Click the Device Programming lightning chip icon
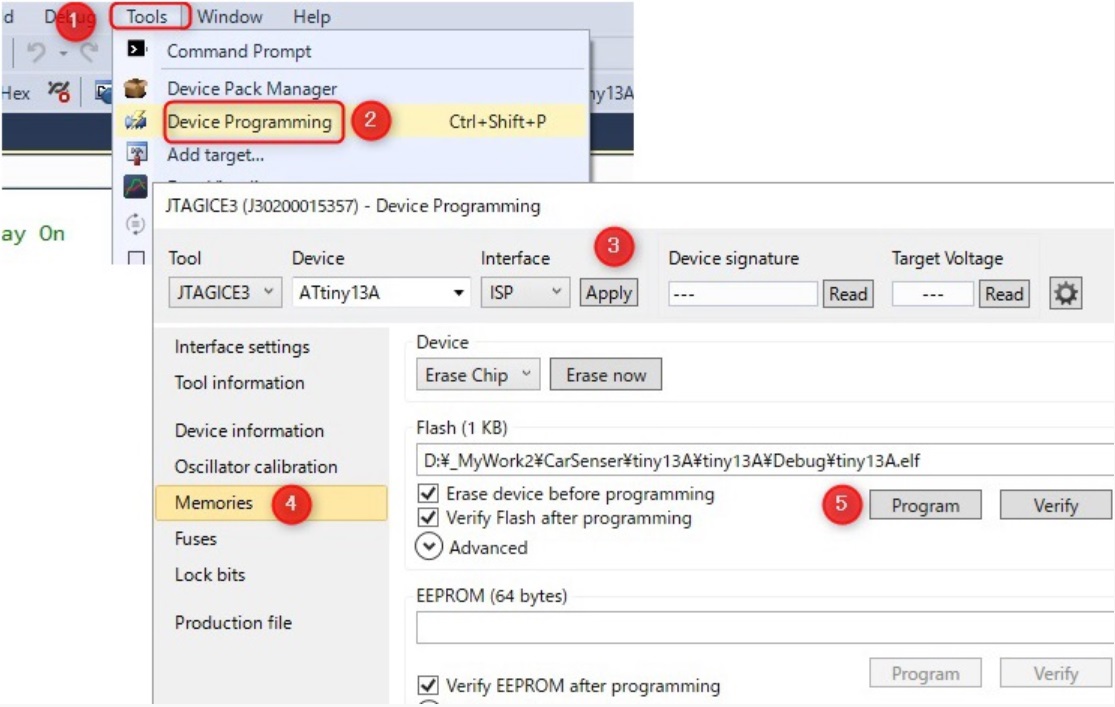 tap(136, 122)
